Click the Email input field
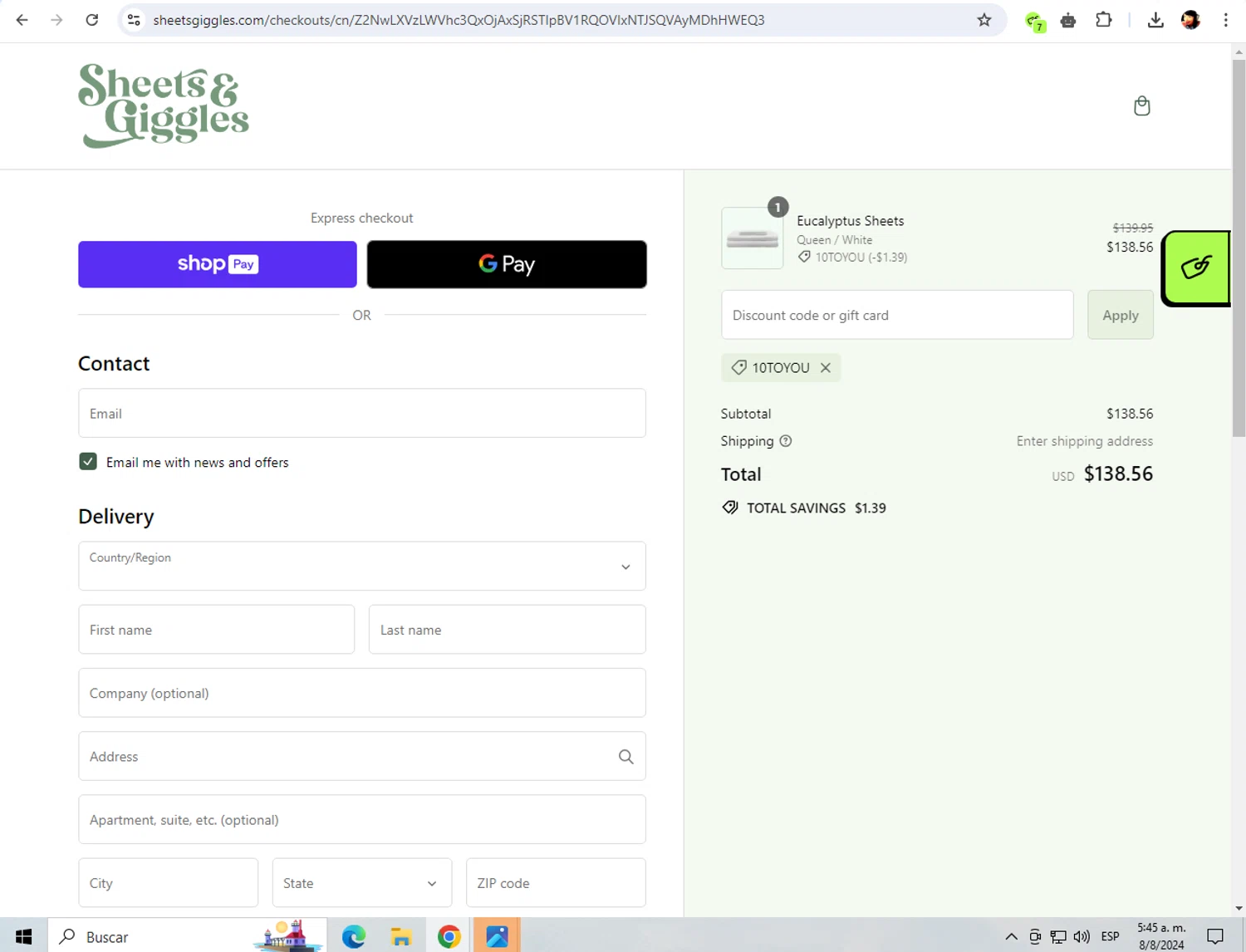 (x=362, y=414)
